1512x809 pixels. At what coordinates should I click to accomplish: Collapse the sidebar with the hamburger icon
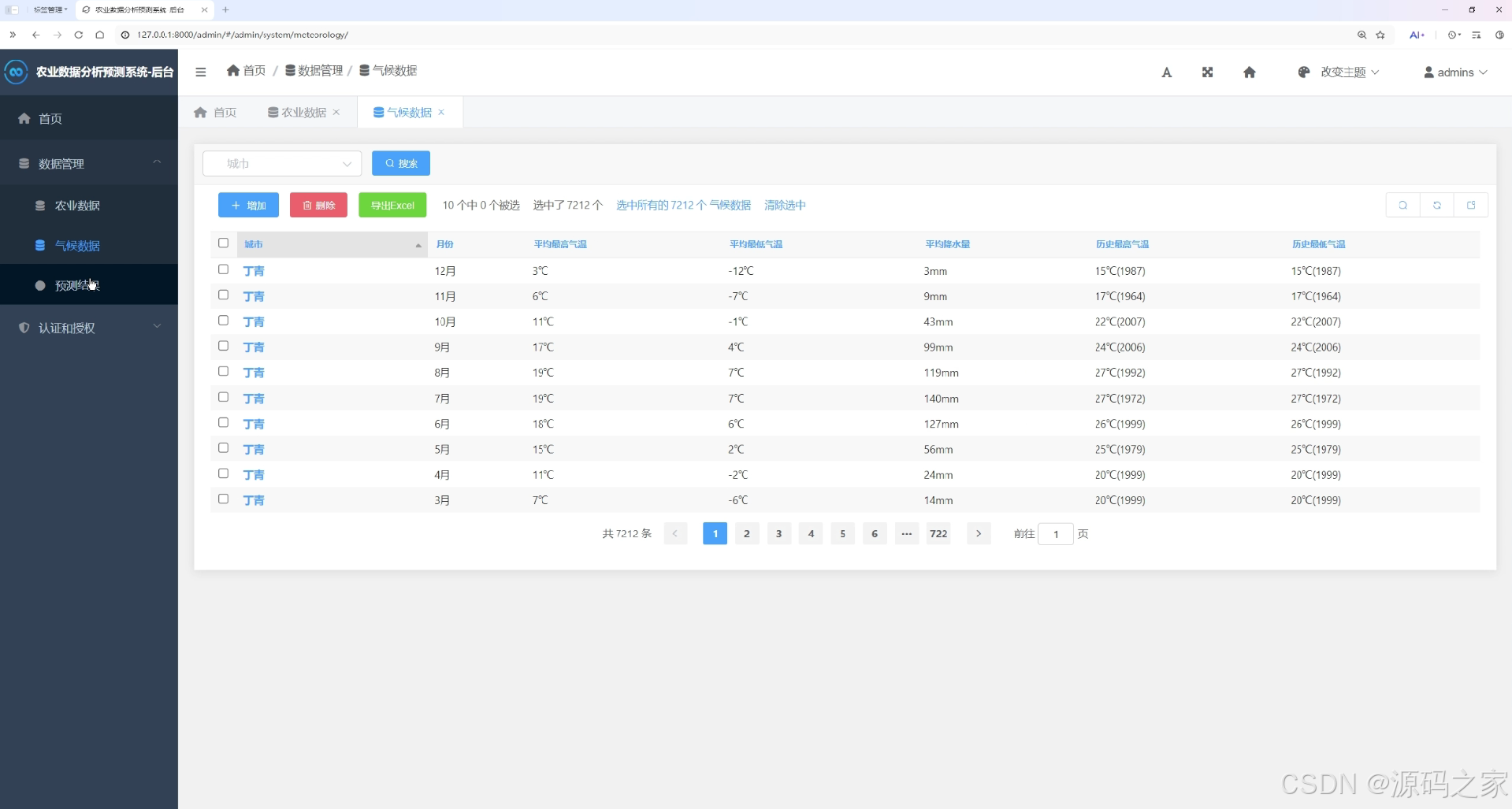[201, 72]
